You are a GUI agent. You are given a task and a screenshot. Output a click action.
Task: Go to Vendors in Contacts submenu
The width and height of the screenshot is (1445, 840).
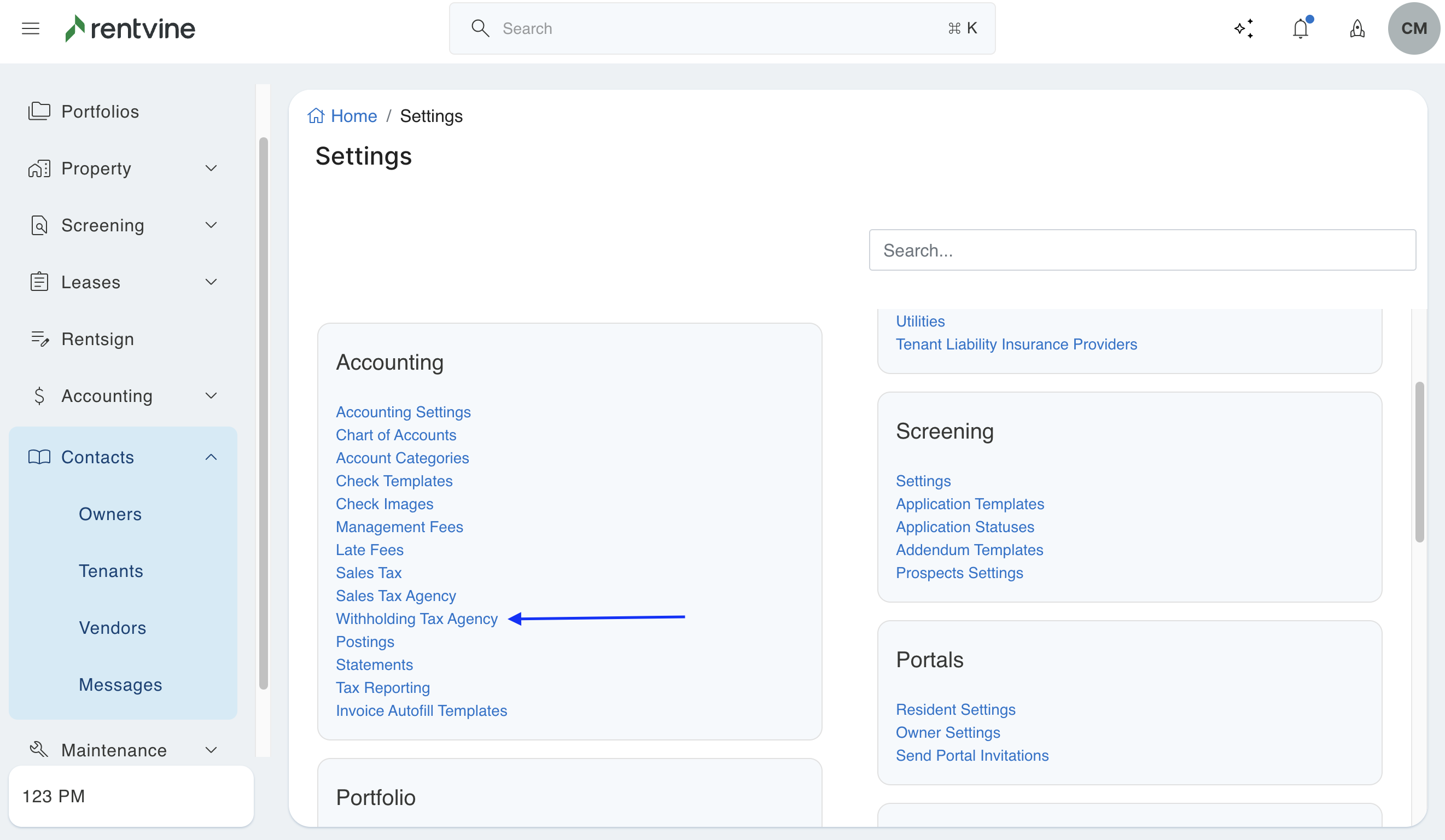click(x=112, y=627)
